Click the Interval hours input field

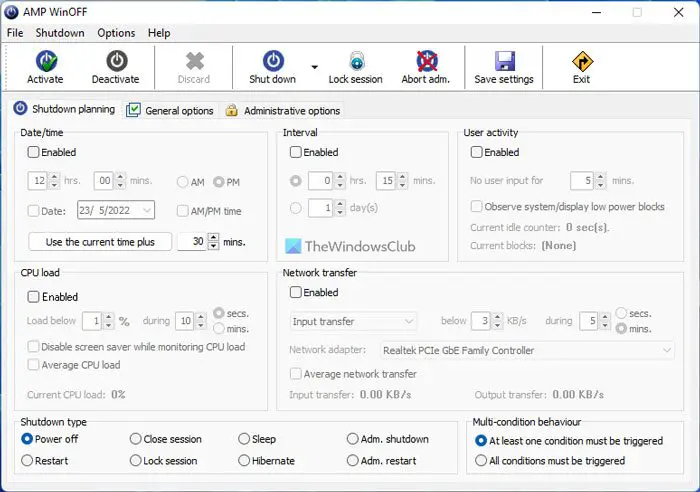click(321, 181)
